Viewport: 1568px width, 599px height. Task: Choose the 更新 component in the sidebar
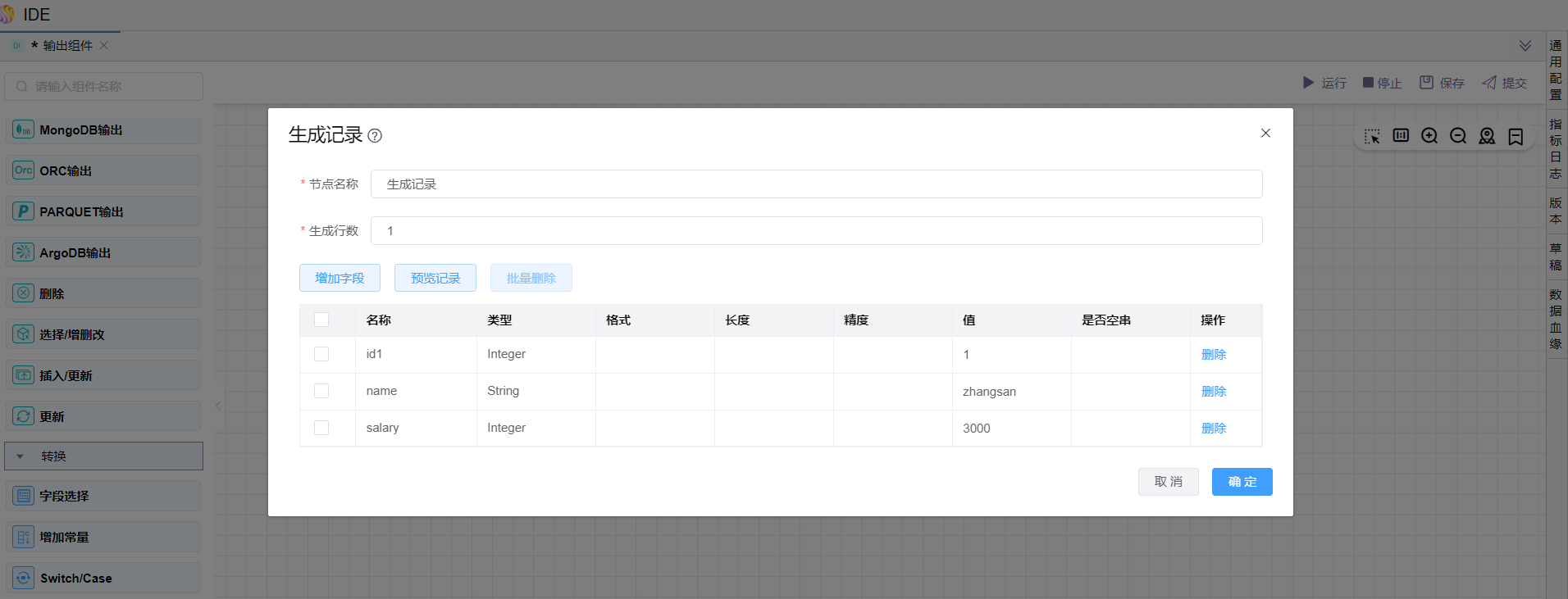pos(103,416)
